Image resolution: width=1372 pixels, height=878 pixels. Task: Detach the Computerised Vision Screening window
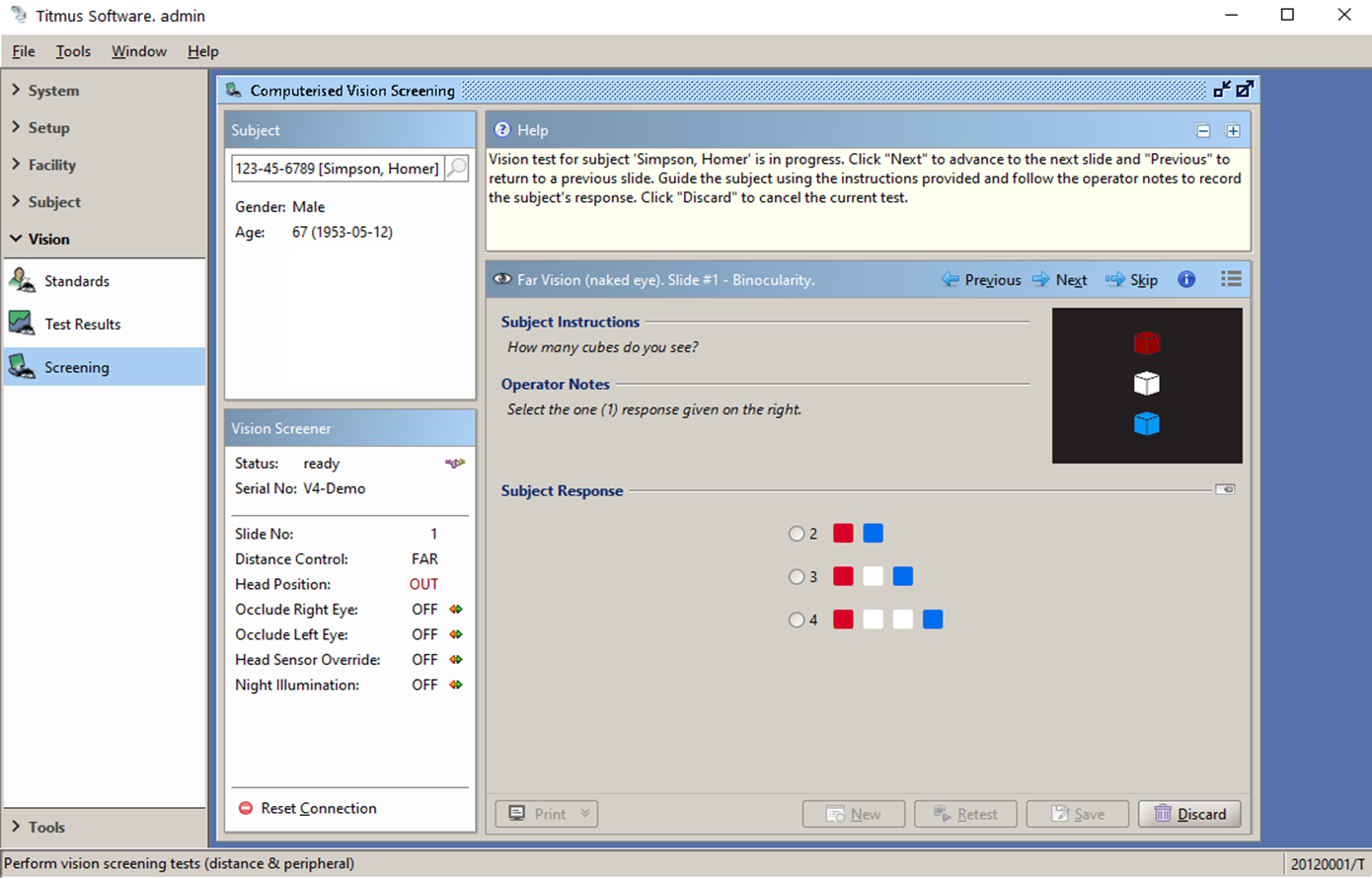[x=1245, y=90]
